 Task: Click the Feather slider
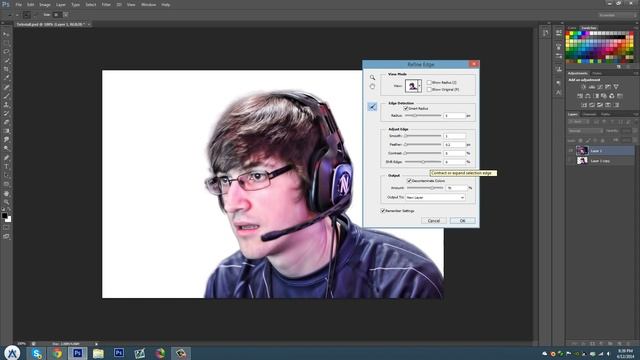(423, 144)
